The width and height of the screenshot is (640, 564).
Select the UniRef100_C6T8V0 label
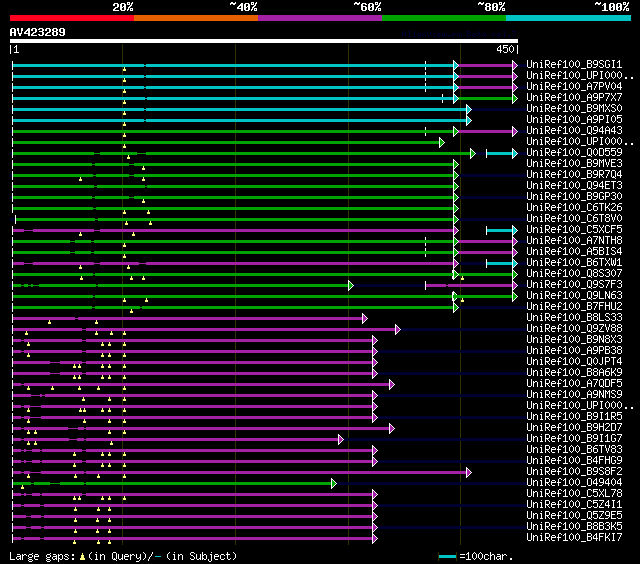click(574, 219)
